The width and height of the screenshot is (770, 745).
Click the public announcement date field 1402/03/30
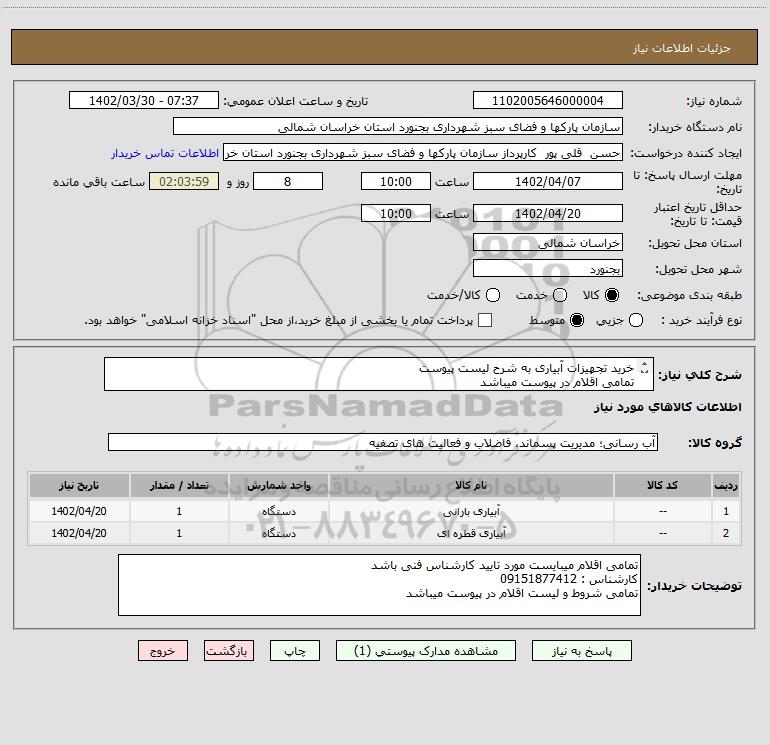pos(144,100)
